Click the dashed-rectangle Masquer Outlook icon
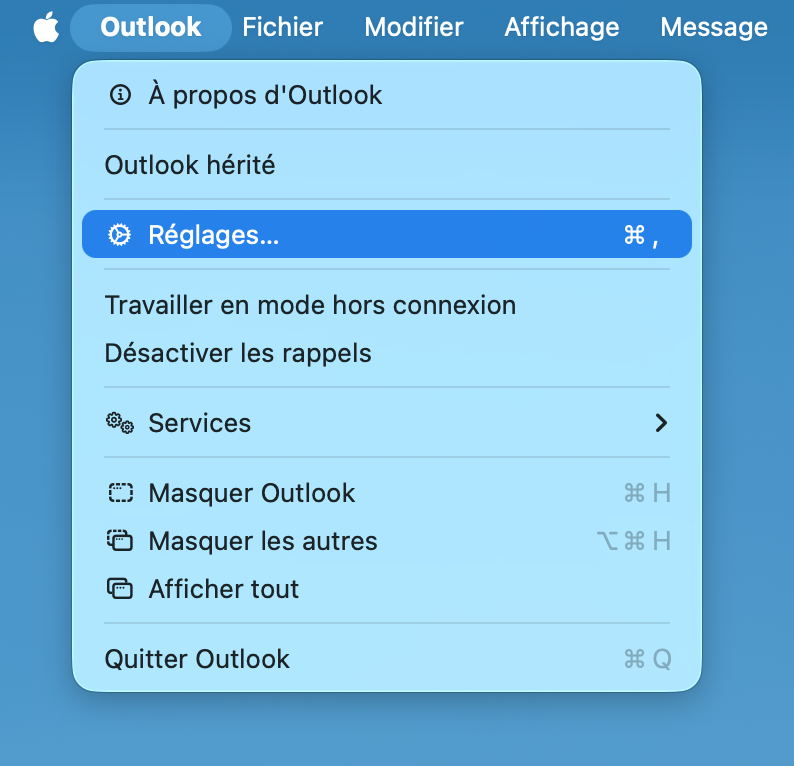This screenshot has width=794, height=766. pyautogui.click(x=121, y=493)
